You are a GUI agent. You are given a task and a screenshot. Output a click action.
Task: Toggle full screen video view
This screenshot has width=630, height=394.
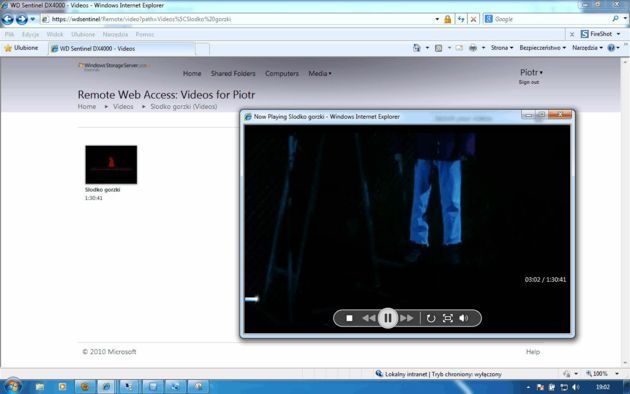447,318
